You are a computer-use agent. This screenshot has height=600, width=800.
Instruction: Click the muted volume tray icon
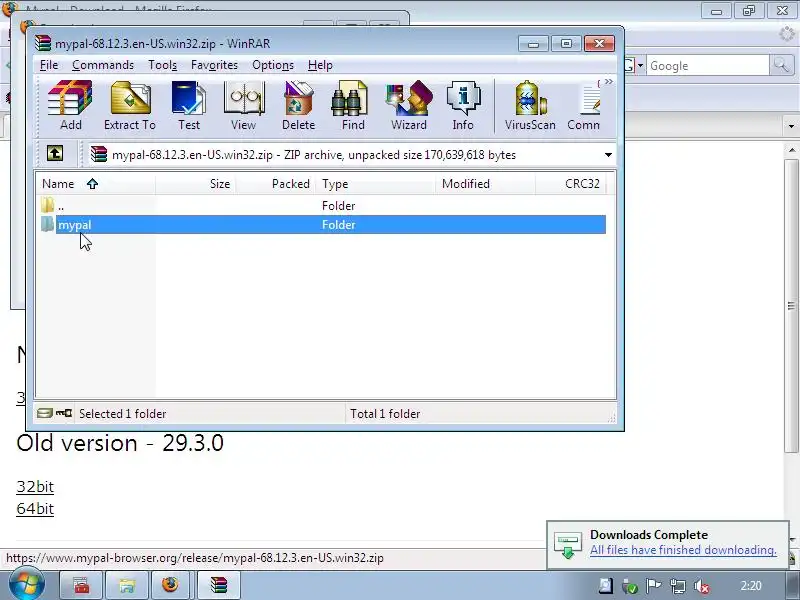[703, 586]
